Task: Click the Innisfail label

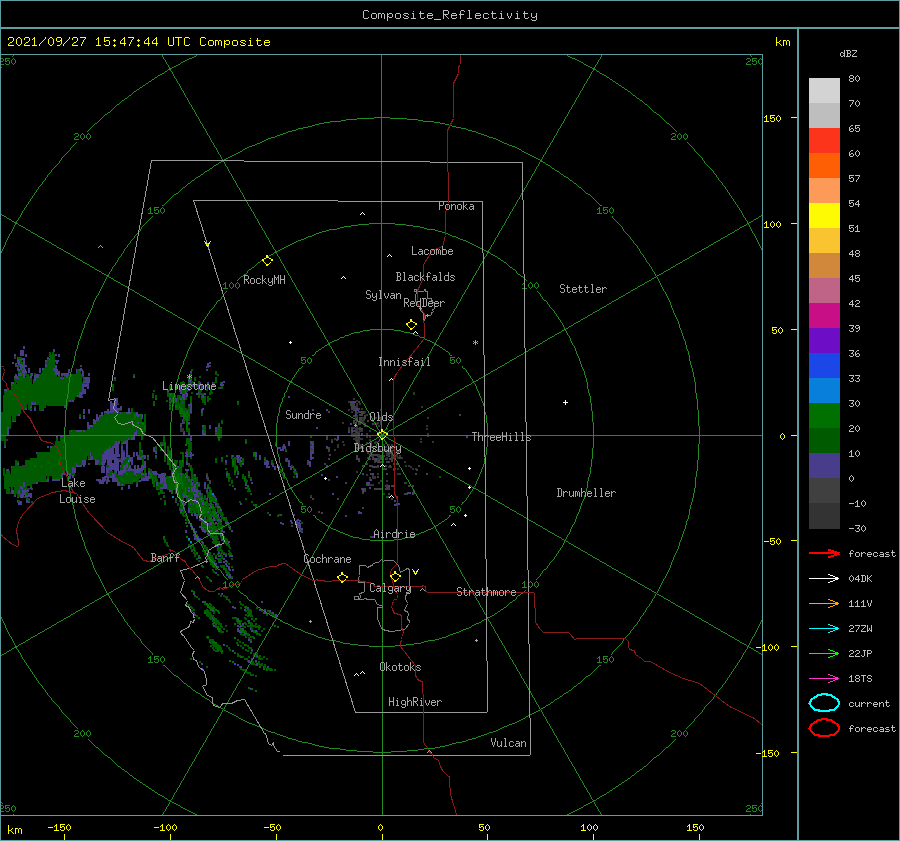Action: click(404, 362)
